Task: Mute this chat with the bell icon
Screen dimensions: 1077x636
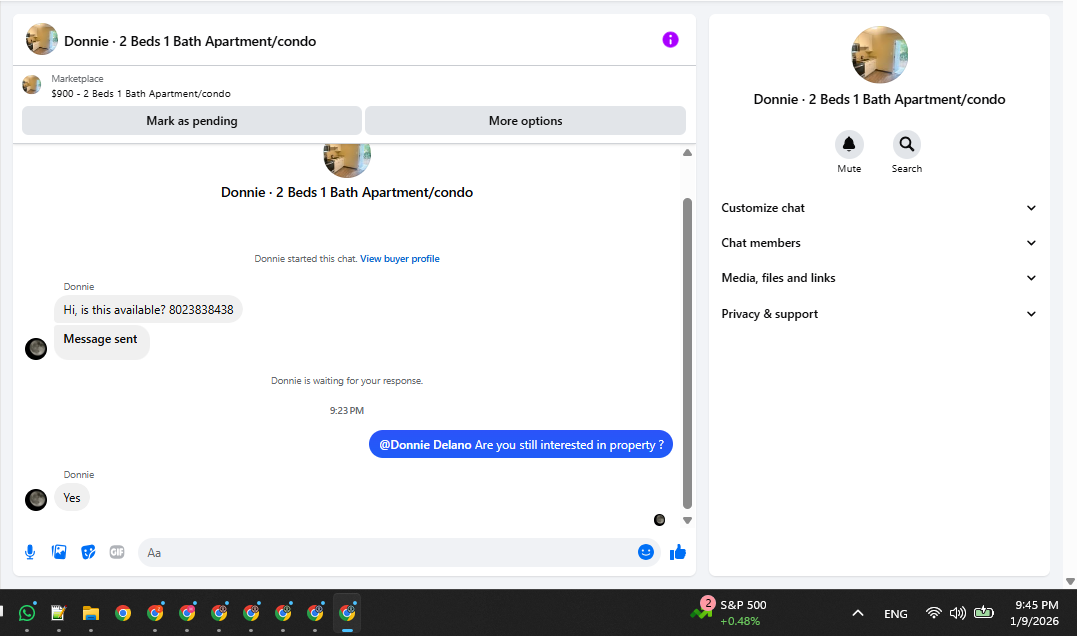Action: 849,144
